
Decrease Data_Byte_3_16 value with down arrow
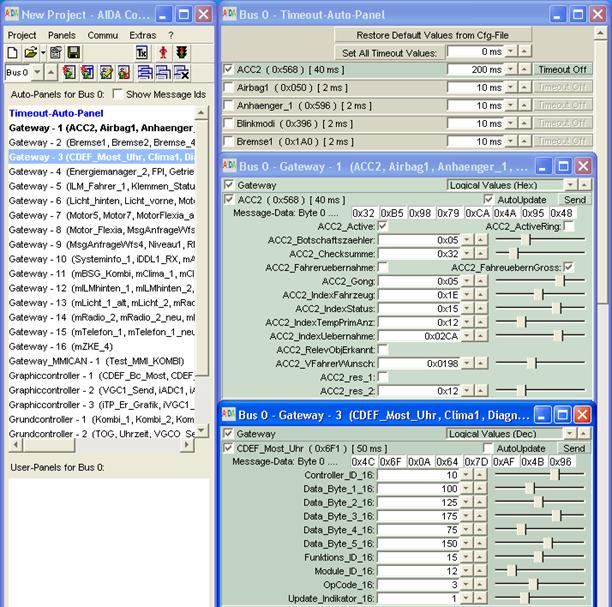coord(466,516)
